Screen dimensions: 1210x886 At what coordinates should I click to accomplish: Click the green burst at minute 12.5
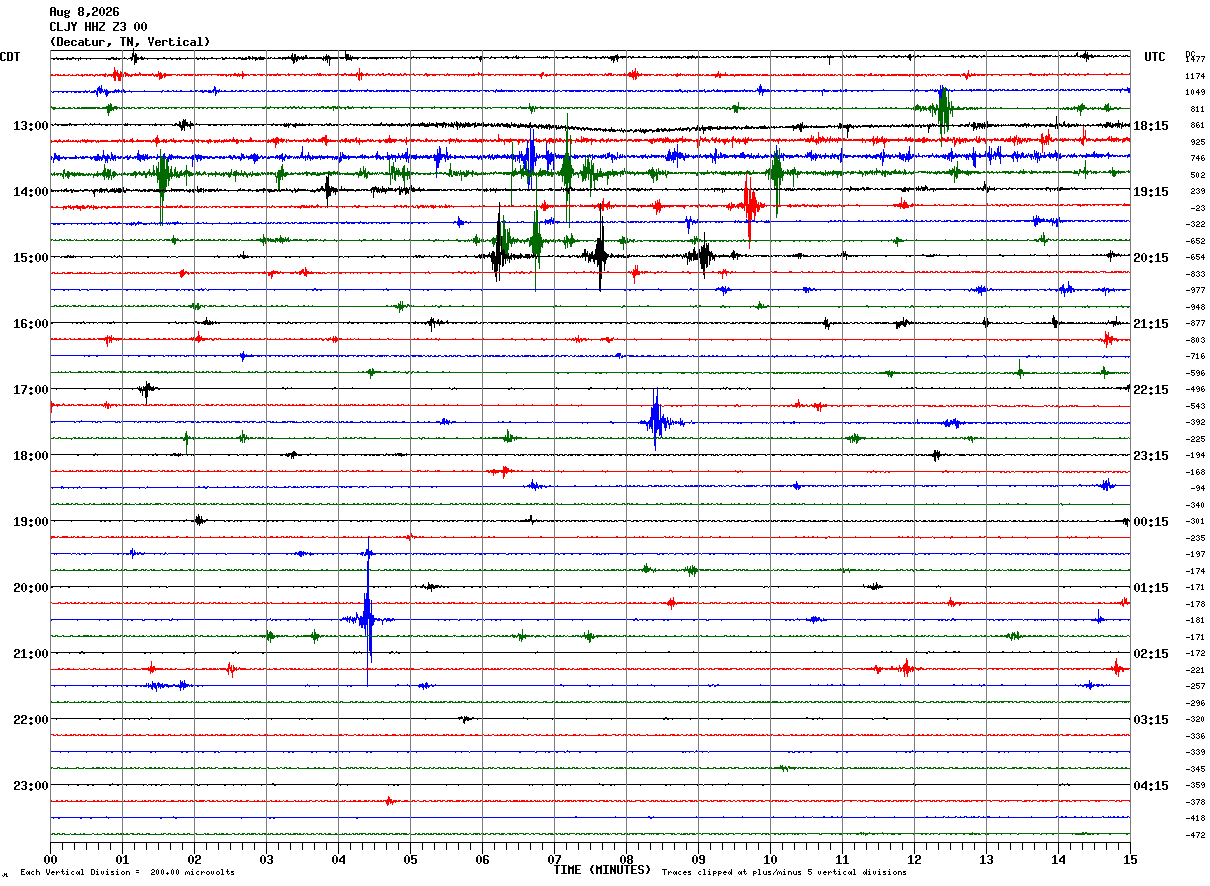[x=942, y=108]
